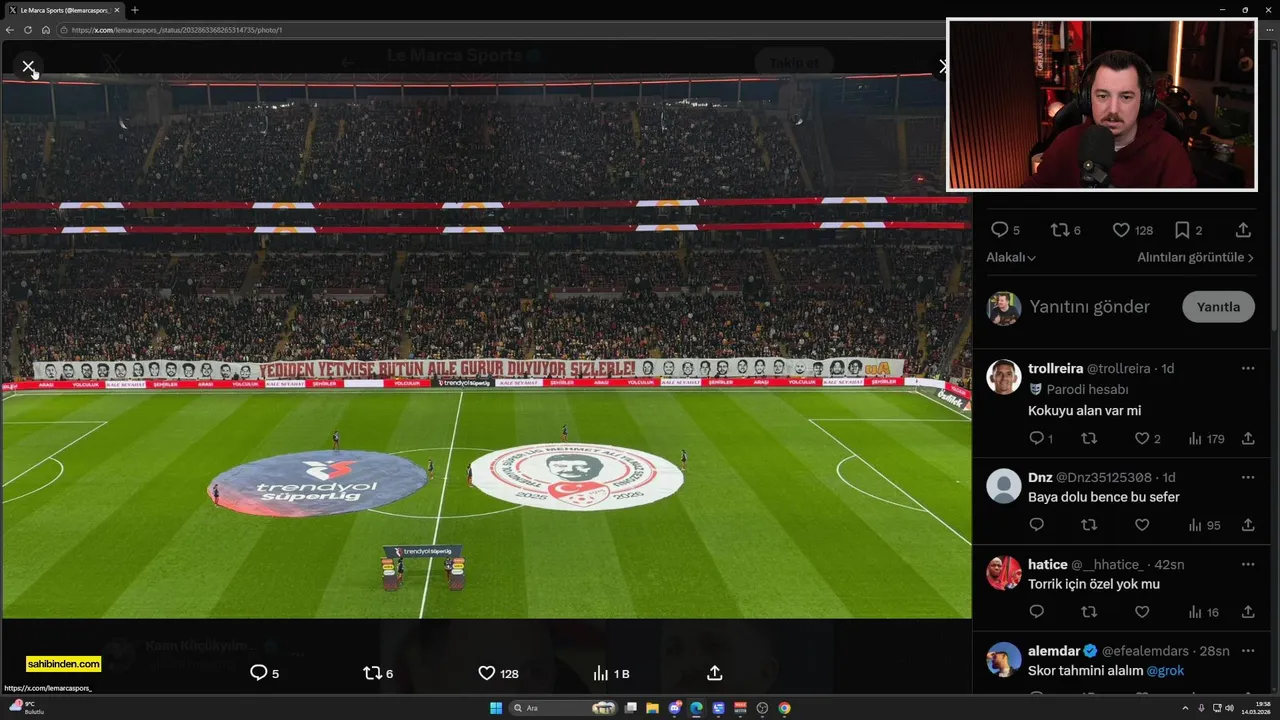Reply to Dnz's comment
Screen dimensions: 1280x720
click(x=1037, y=525)
